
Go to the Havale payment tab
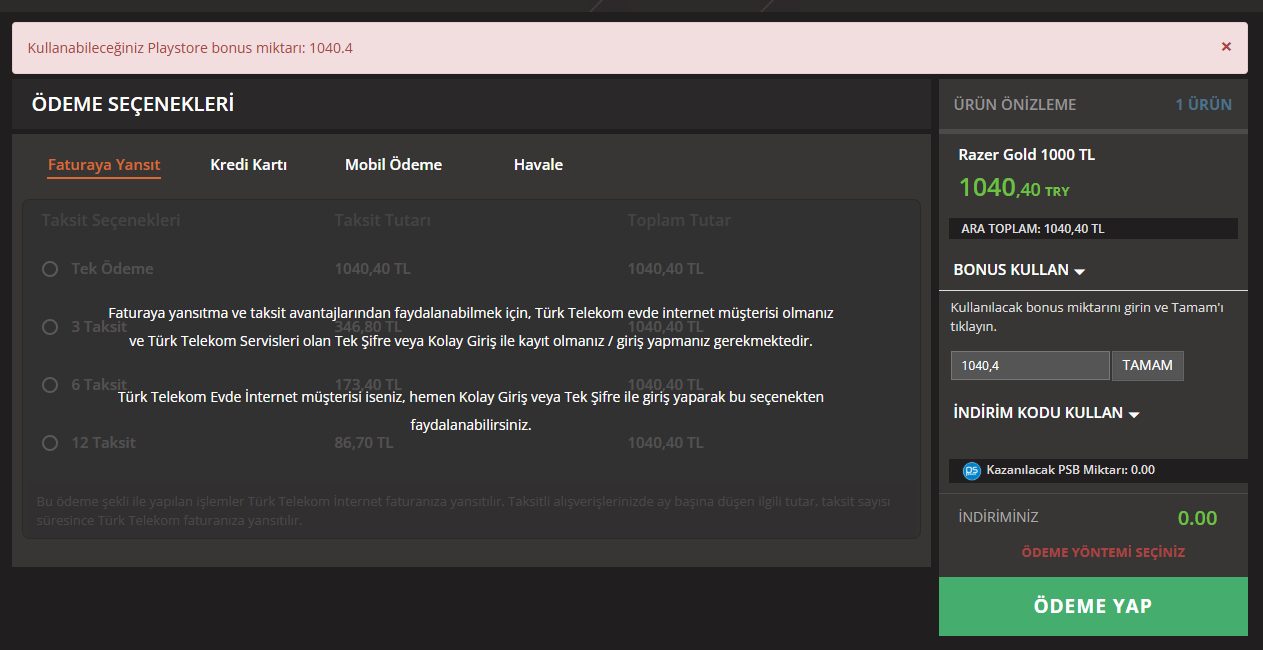click(x=538, y=165)
